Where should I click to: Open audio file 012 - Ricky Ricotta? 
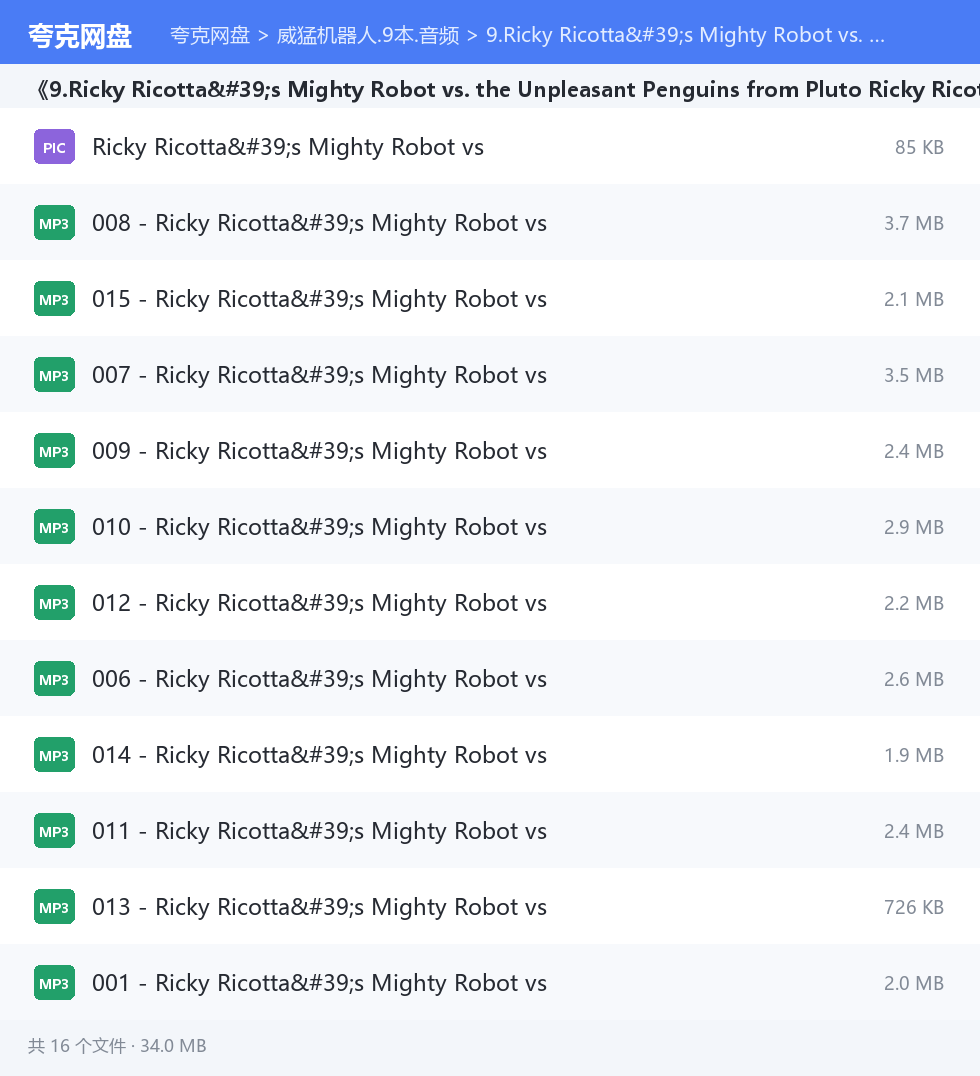point(319,603)
